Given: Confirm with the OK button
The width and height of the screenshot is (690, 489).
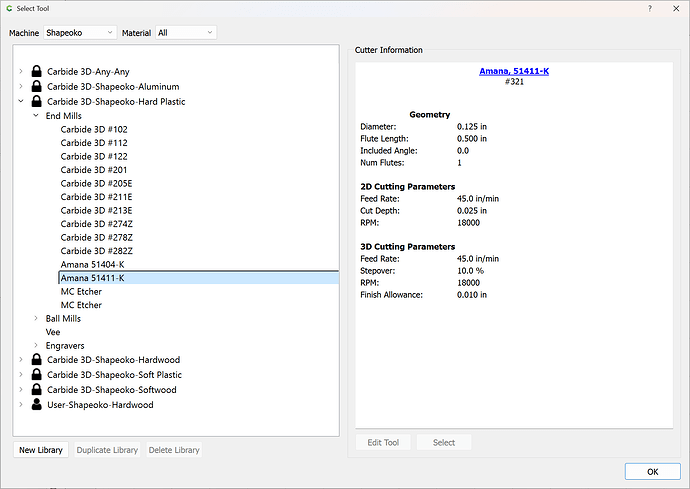Looking at the screenshot, I should point(652,471).
